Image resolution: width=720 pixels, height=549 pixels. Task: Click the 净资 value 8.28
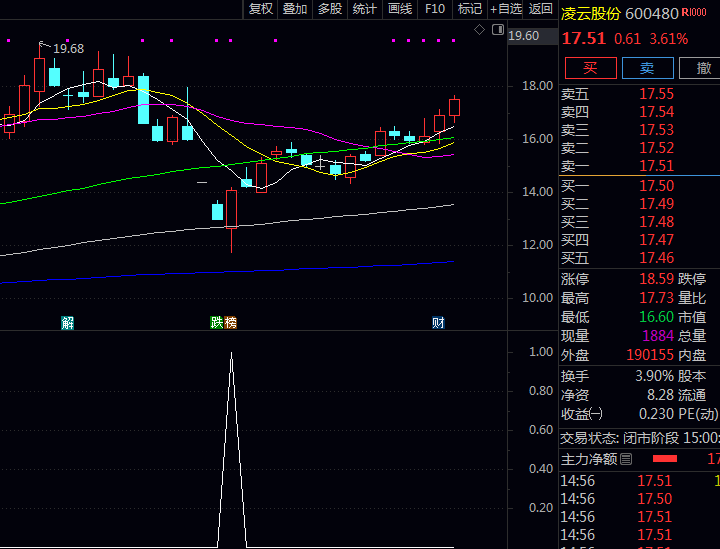(x=660, y=395)
